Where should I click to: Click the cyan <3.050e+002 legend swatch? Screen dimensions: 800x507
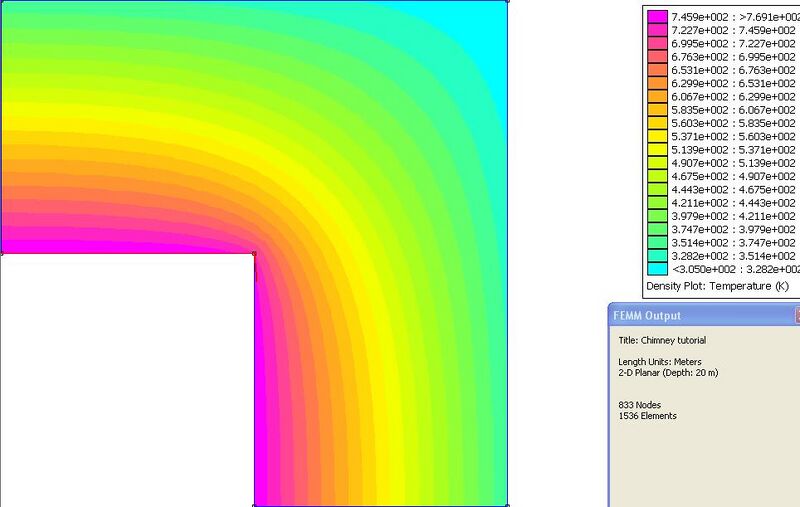(657, 269)
